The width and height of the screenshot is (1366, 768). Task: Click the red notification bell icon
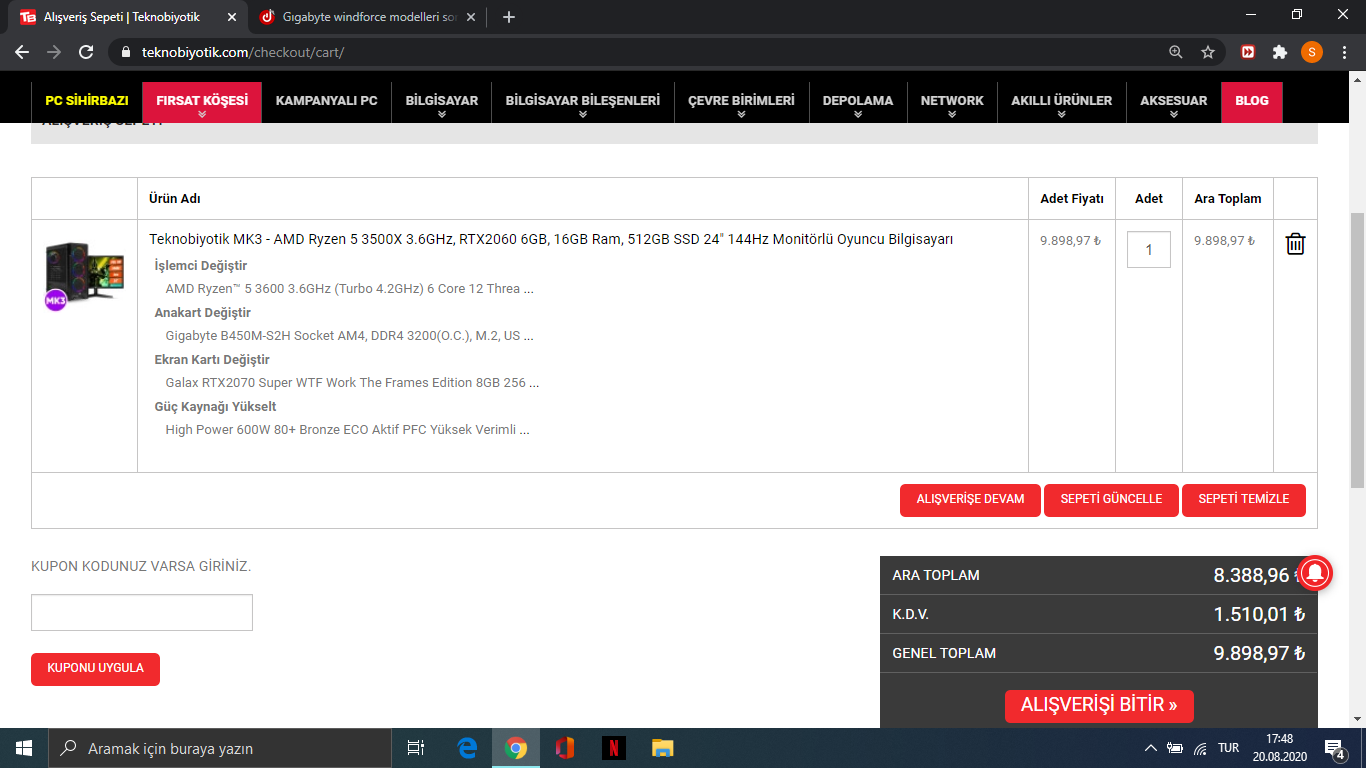1316,571
